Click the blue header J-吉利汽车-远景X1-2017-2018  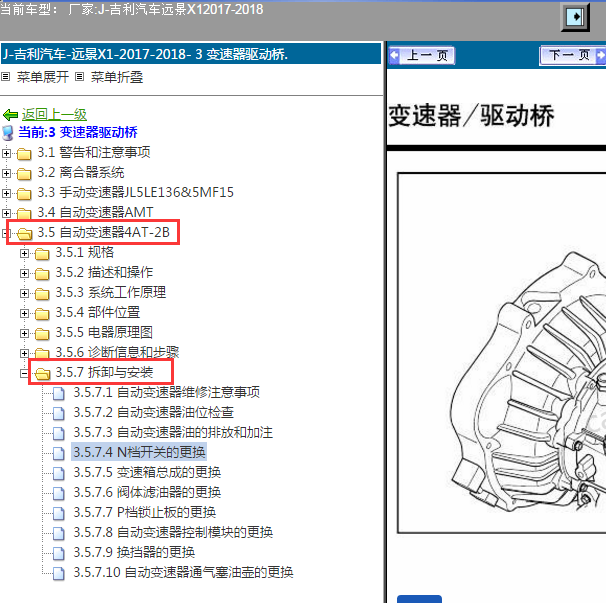click(191, 54)
